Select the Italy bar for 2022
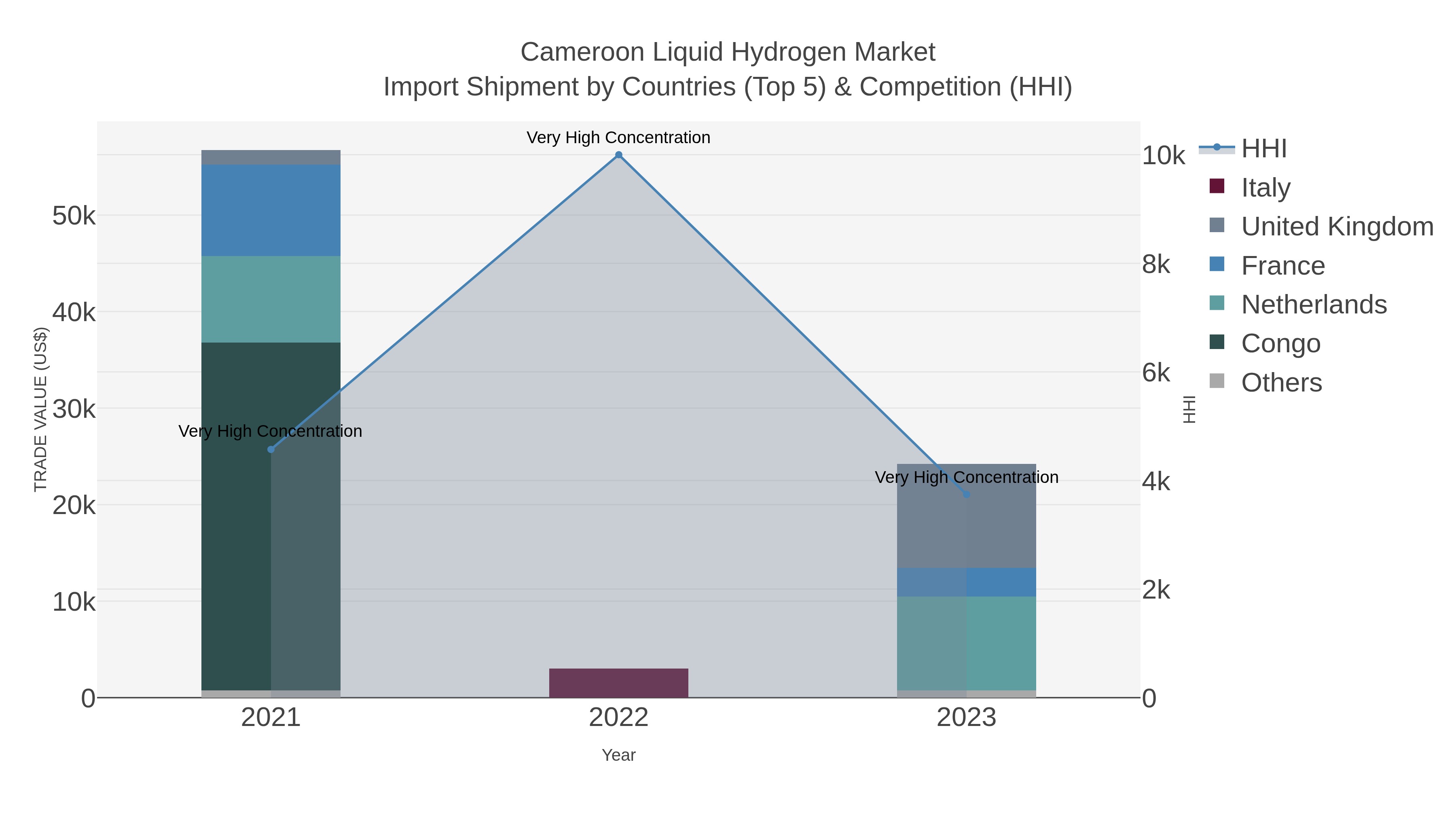Viewport: 1456px width, 819px height. (x=618, y=683)
